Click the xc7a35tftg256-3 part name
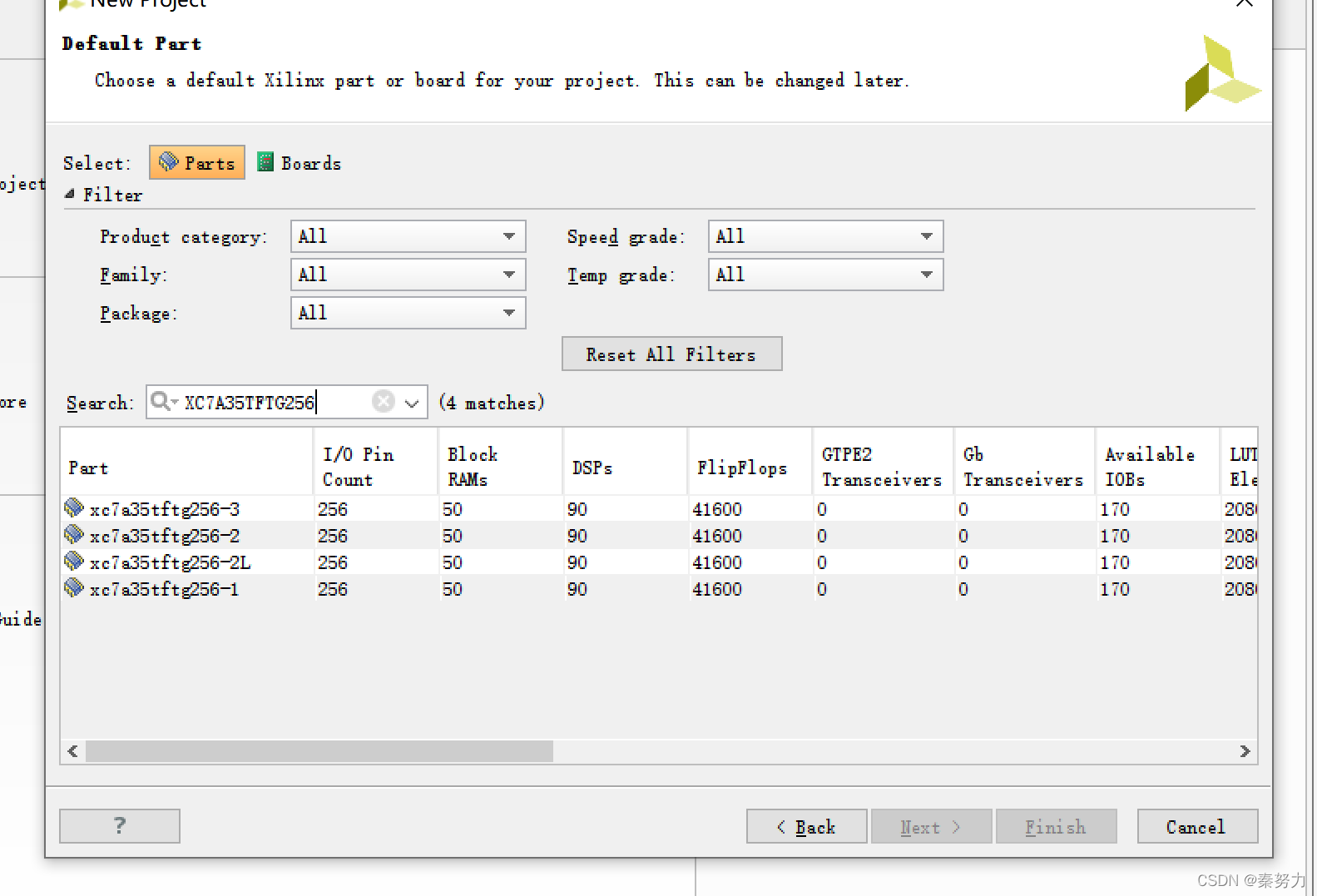Image resolution: width=1317 pixels, height=896 pixels. point(165,509)
